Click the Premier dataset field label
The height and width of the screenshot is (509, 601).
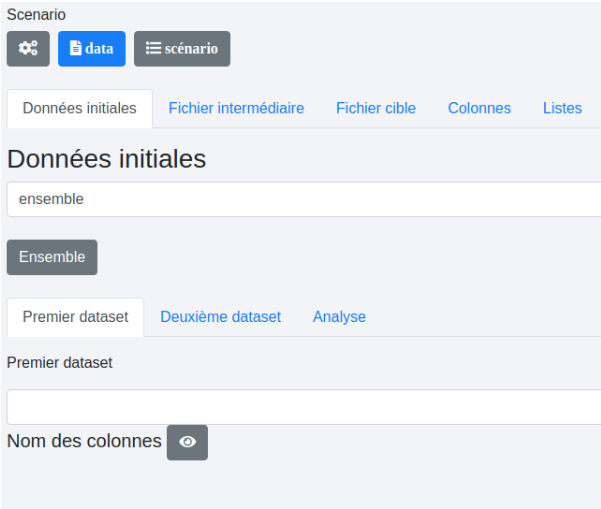pyautogui.click(x=60, y=363)
